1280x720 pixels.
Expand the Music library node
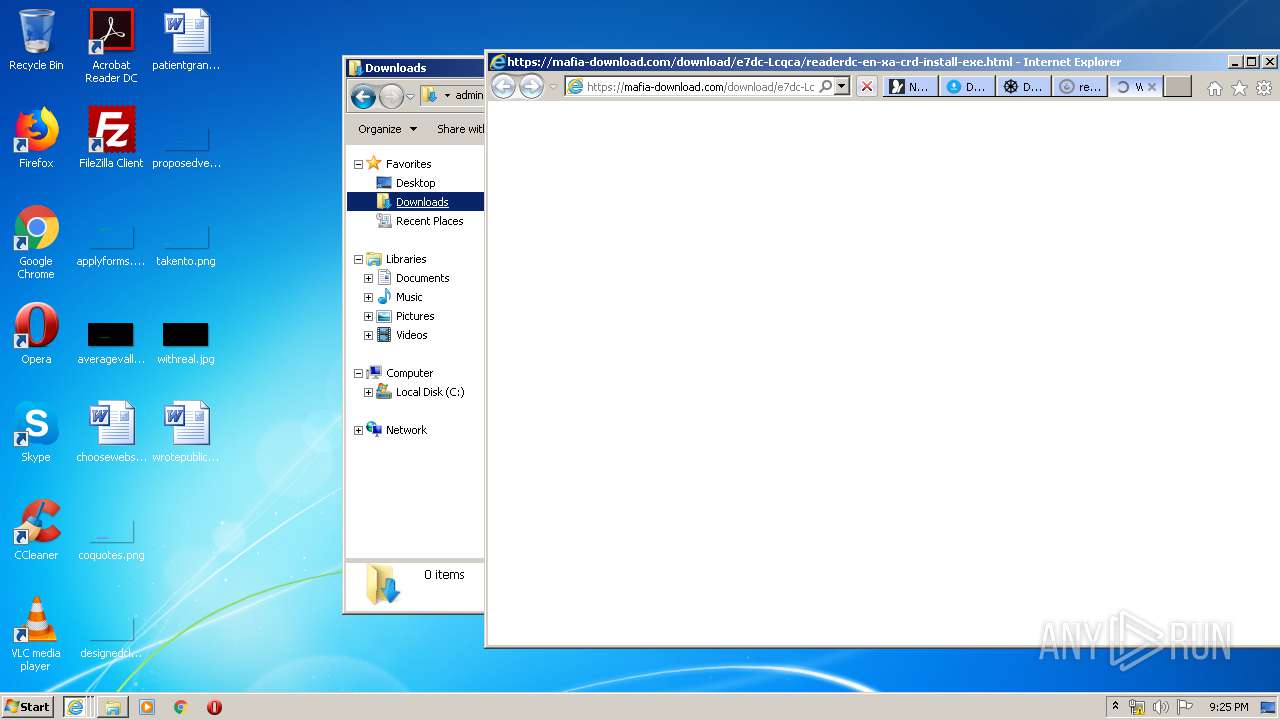[368, 297]
